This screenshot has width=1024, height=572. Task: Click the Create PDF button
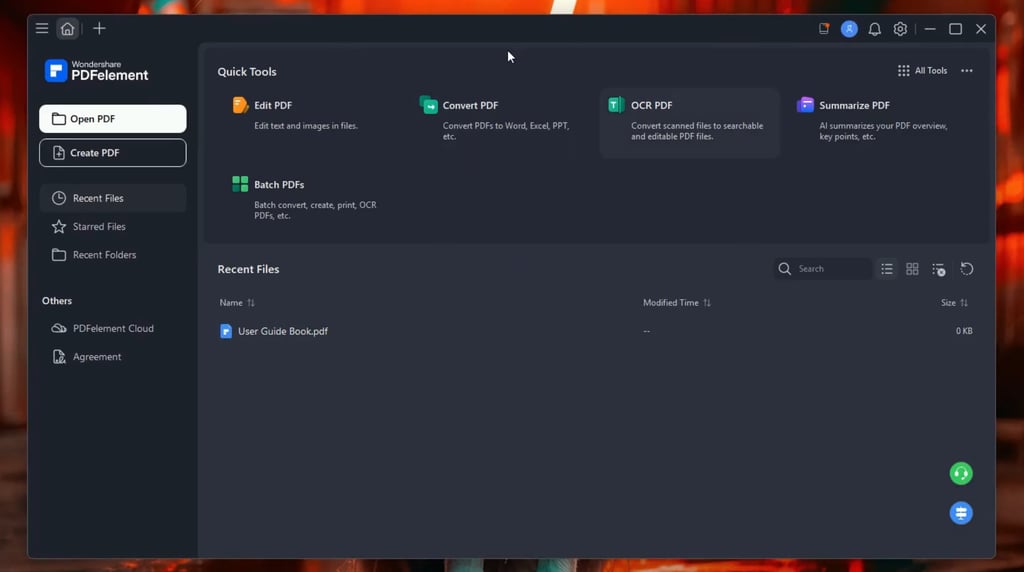coord(112,153)
